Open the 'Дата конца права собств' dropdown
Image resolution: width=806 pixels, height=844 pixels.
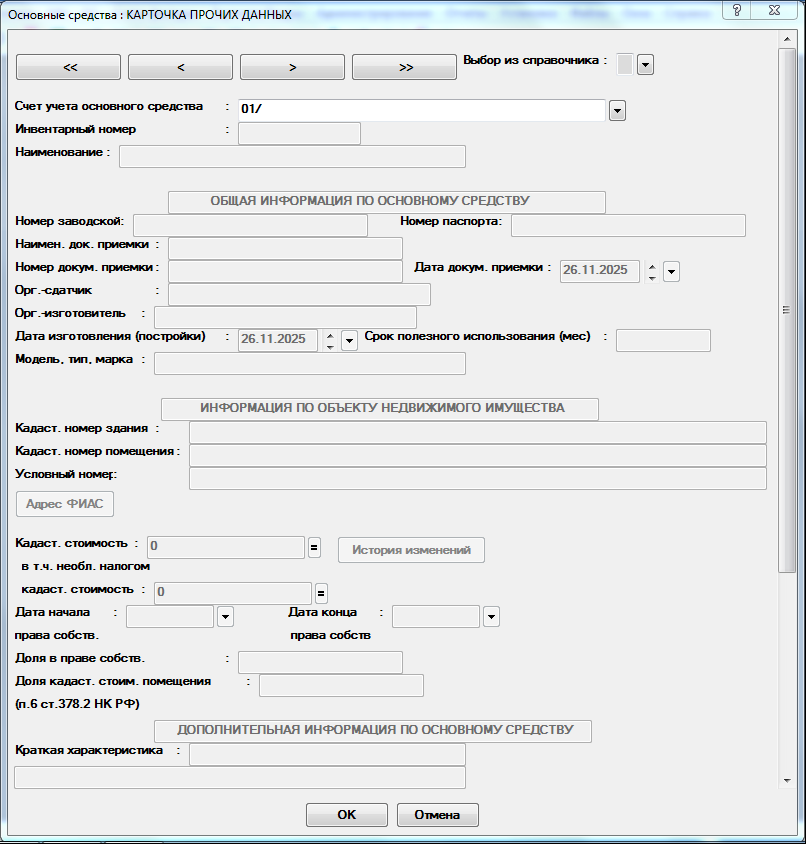pyautogui.click(x=491, y=617)
